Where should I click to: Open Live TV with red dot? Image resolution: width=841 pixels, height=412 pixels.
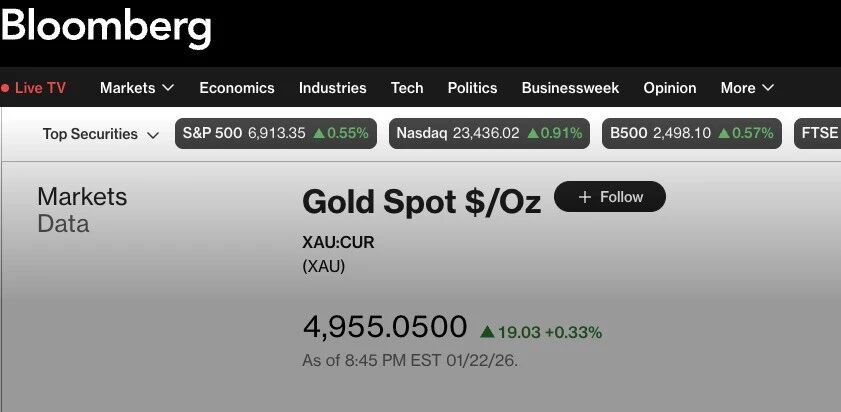click(x=34, y=88)
